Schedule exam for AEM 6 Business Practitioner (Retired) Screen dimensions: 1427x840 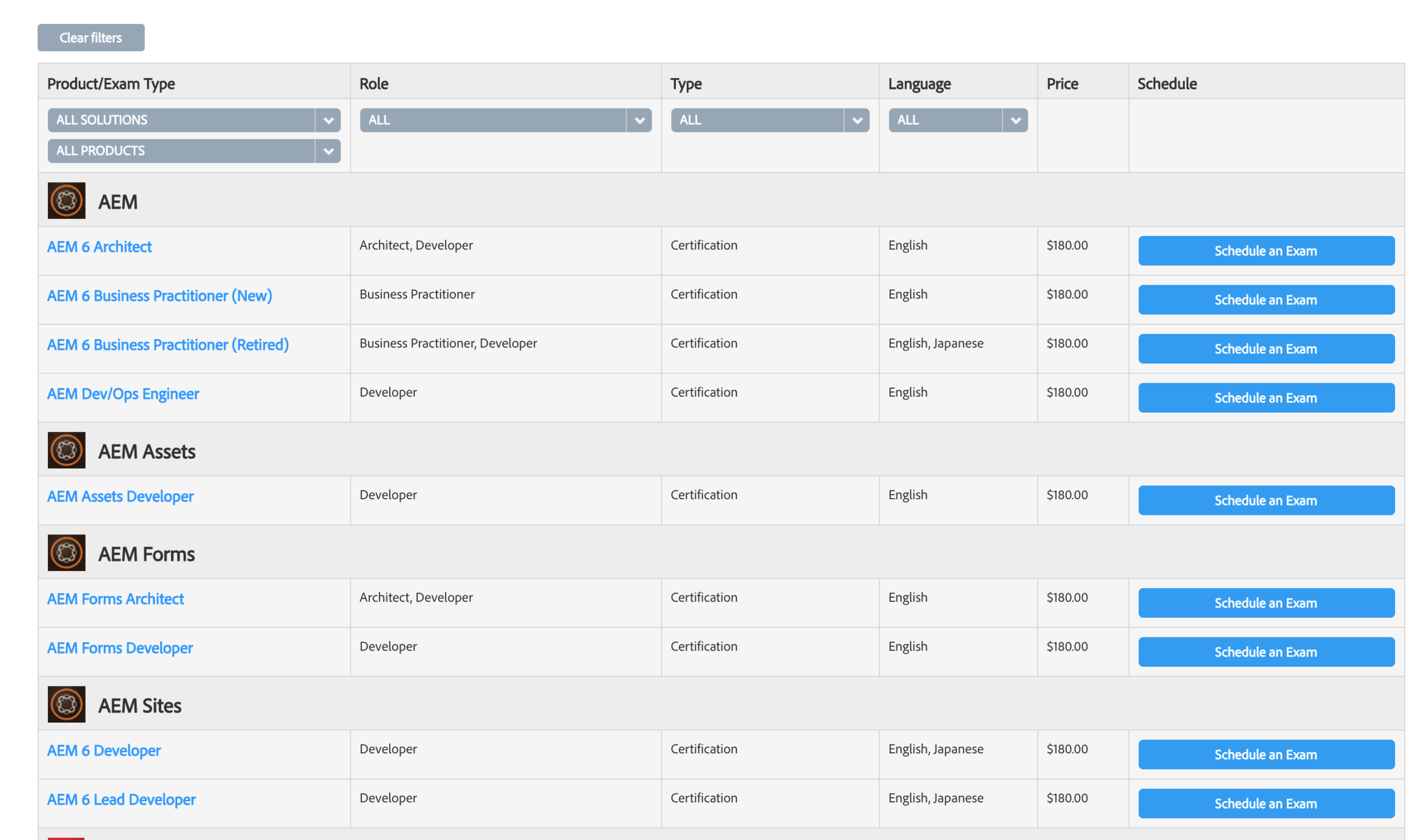(x=1266, y=349)
